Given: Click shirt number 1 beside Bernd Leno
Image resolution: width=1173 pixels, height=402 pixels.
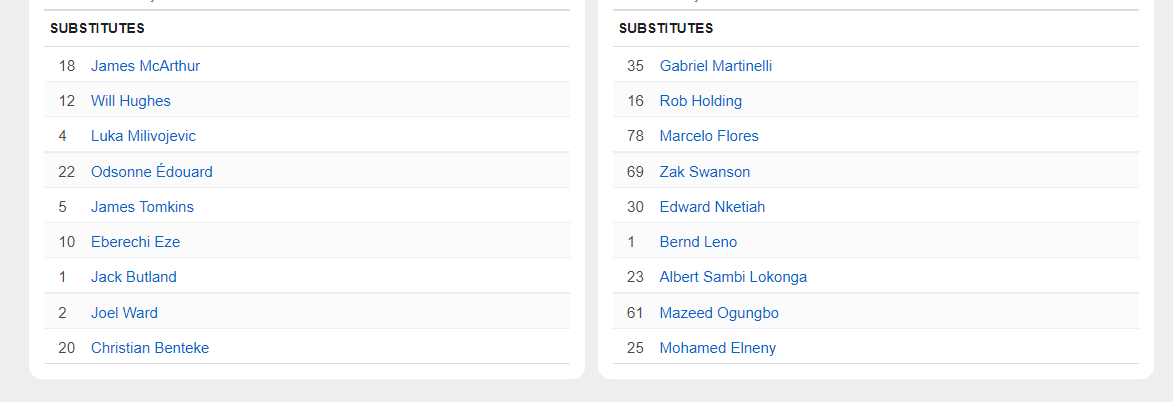Looking at the screenshot, I should coord(631,242).
